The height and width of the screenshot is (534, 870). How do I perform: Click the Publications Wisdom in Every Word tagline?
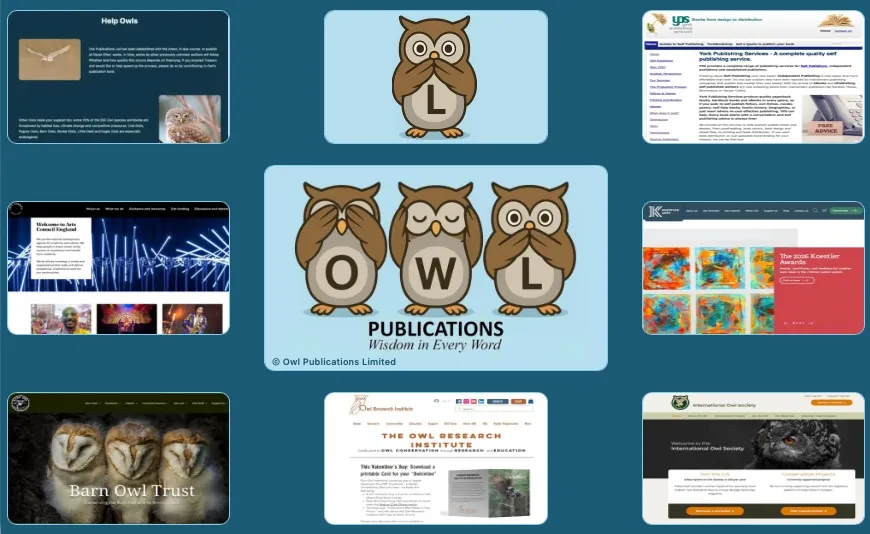point(435,338)
